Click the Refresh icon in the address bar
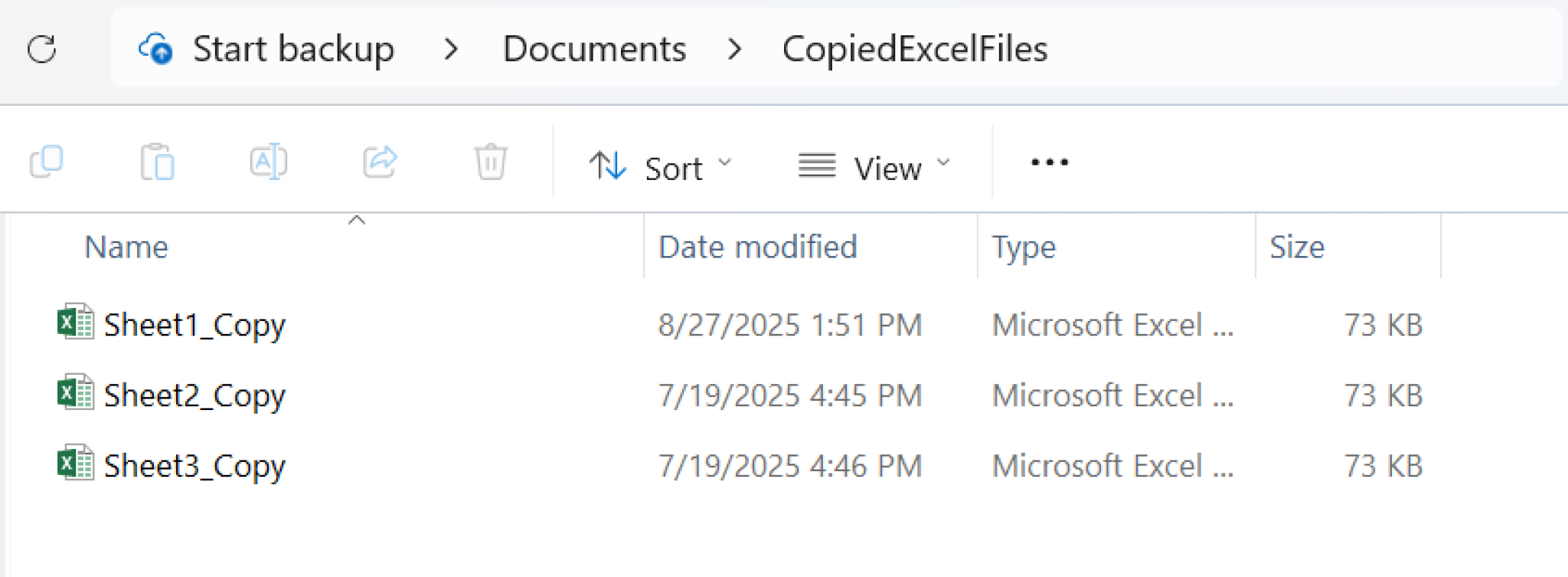This screenshot has height=577, width=1568. (44, 48)
